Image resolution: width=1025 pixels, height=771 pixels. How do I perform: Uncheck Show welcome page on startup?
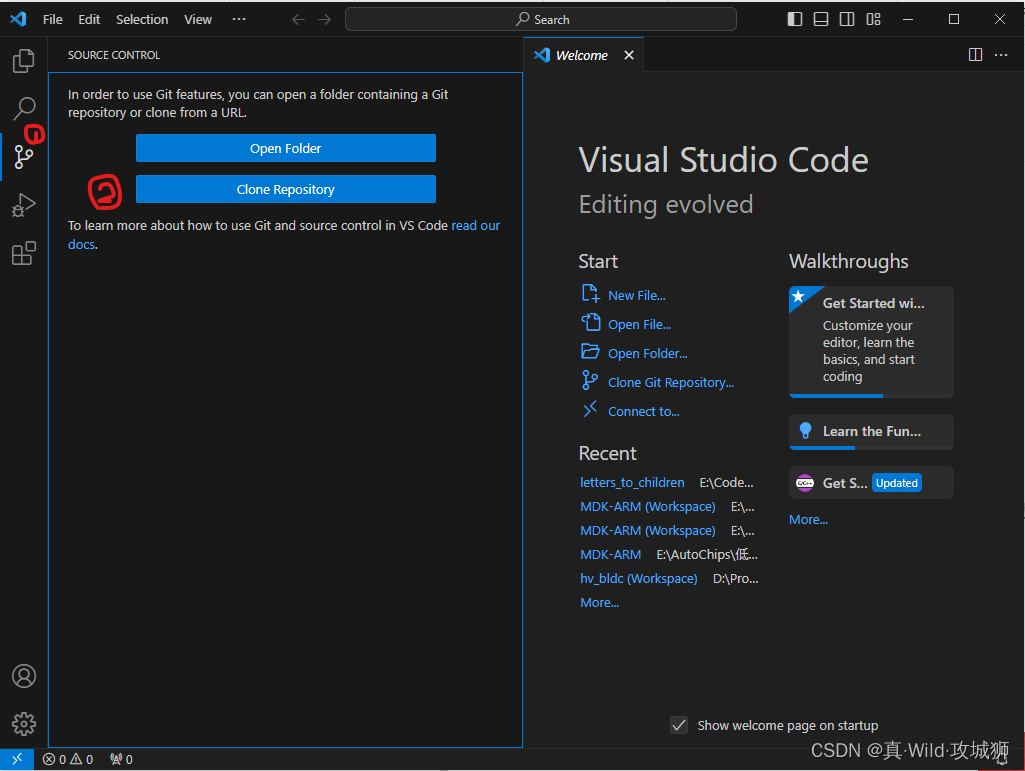(x=679, y=725)
